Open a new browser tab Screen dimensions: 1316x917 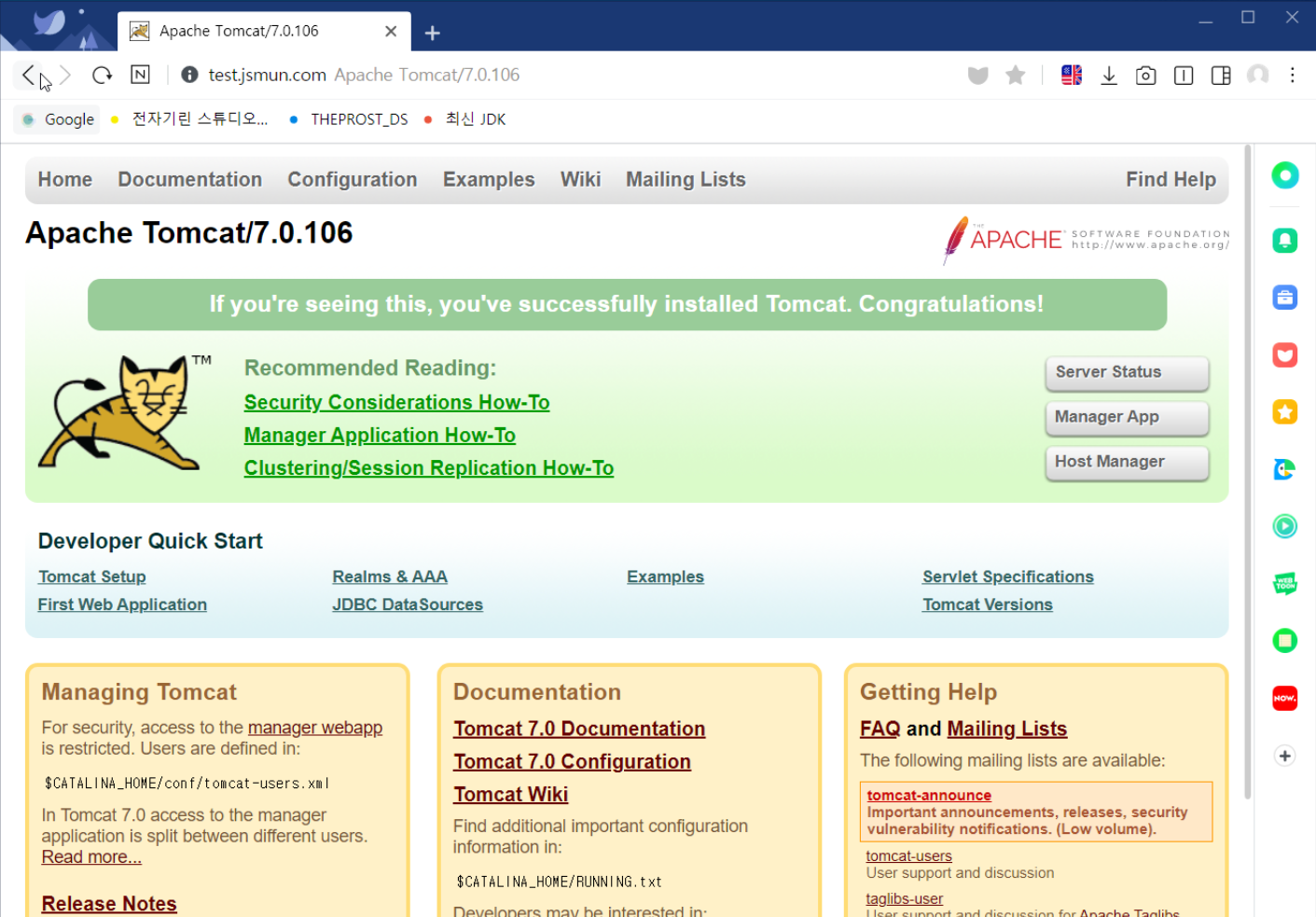tap(432, 33)
